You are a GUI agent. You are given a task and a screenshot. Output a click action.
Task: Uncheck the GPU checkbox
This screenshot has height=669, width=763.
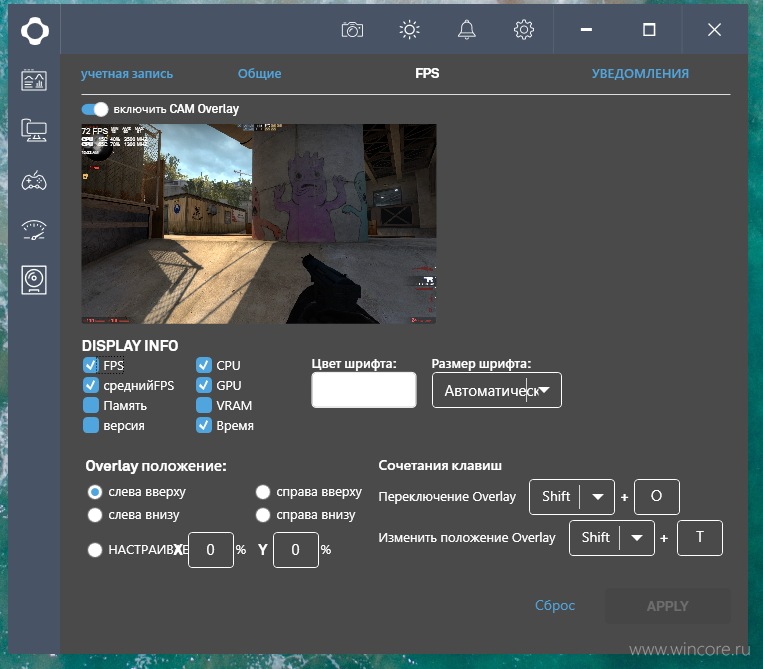204,385
